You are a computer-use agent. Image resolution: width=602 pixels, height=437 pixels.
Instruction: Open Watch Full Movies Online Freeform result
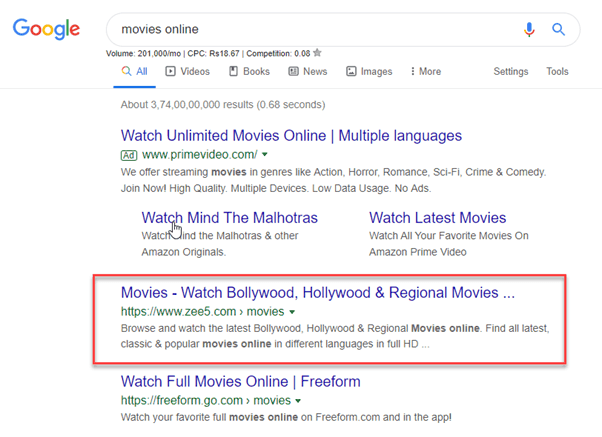coord(241,381)
